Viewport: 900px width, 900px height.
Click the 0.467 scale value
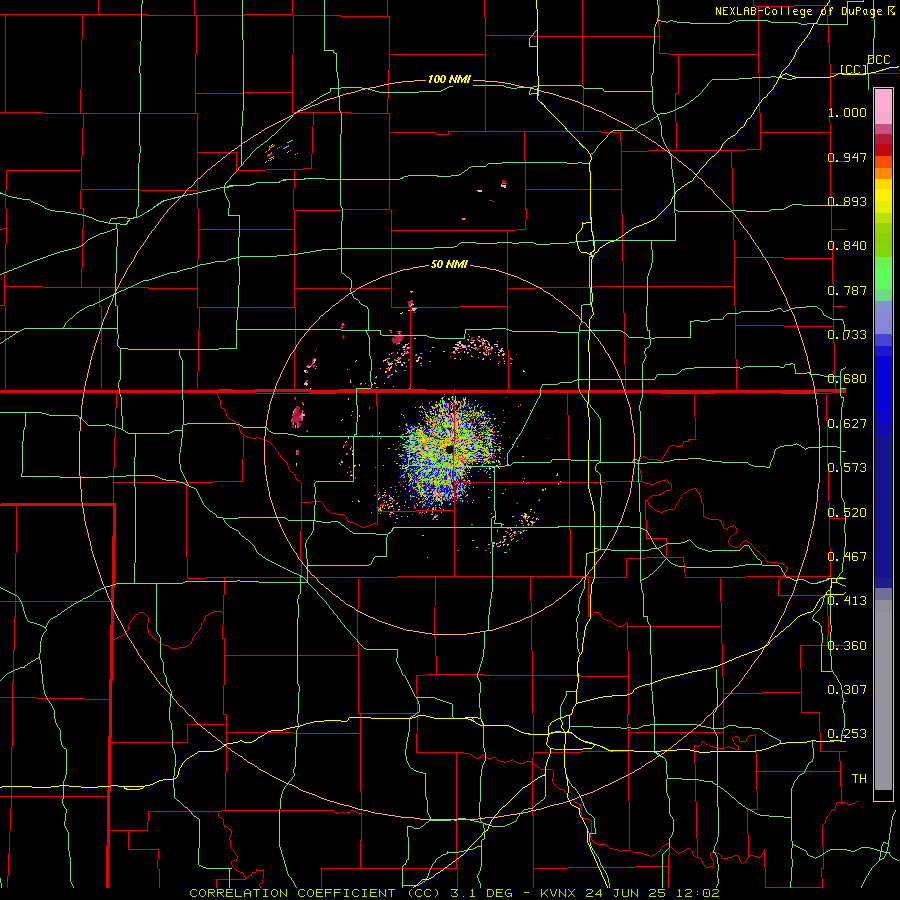click(x=847, y=557)
